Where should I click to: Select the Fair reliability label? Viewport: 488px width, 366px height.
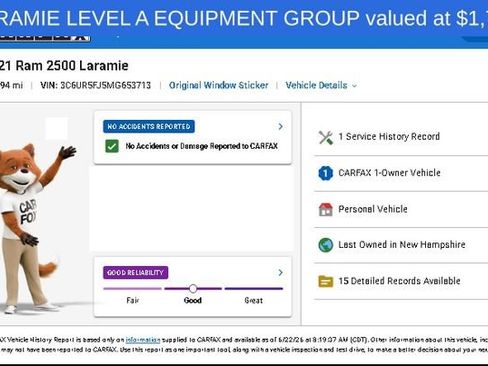(x=133, y=300)
